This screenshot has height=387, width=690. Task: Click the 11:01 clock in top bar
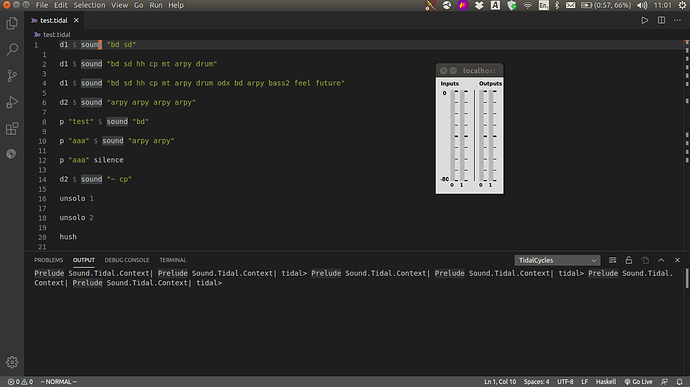pos(662,5)
